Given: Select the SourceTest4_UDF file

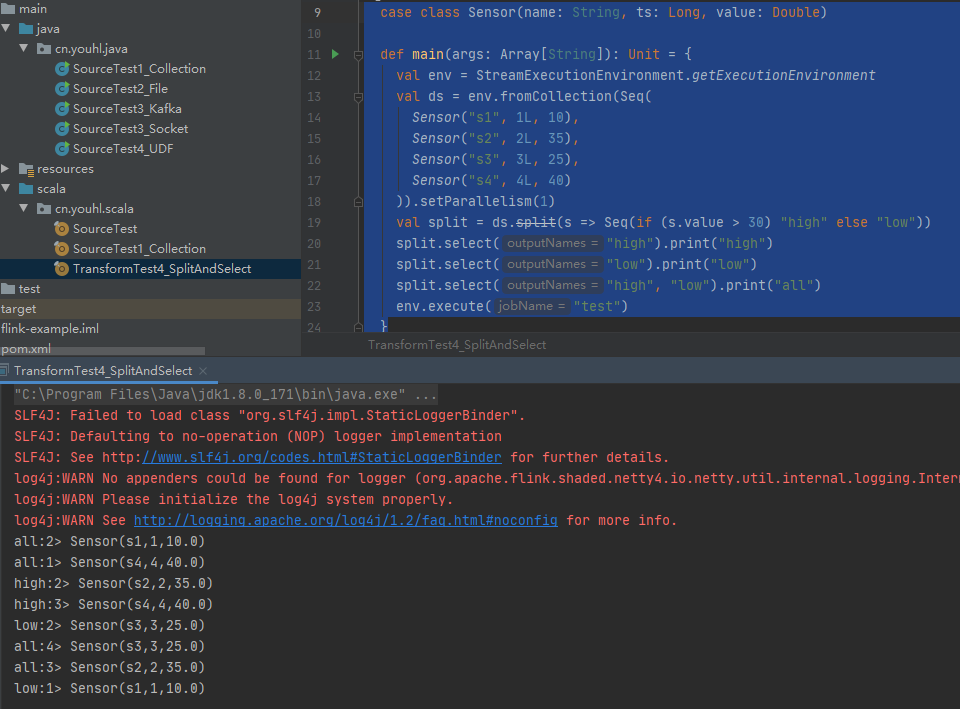Looking at the screenshot, I should (123, 149).
